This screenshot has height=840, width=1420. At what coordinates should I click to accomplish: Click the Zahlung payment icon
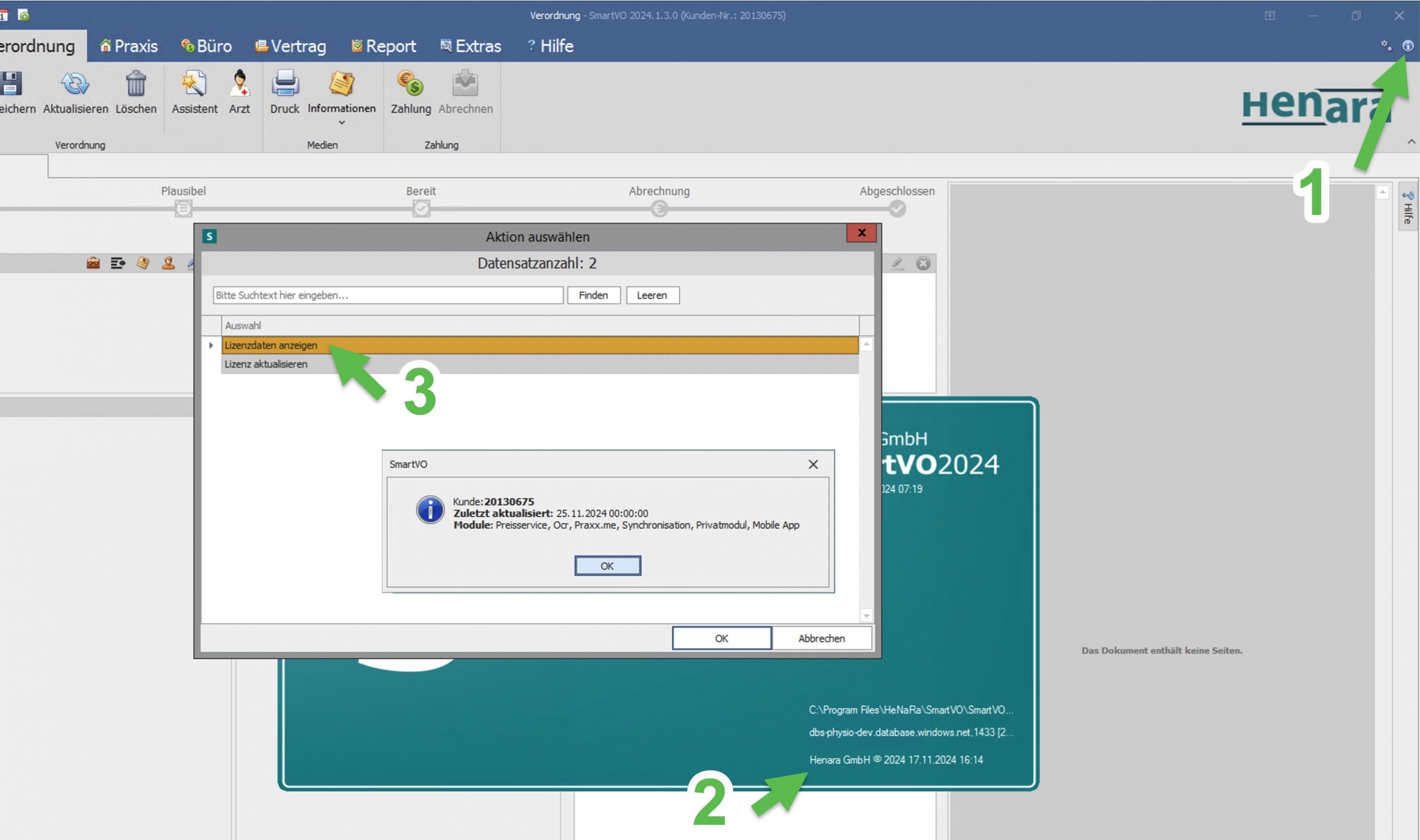pyautogui.click(x=410, y=85)
